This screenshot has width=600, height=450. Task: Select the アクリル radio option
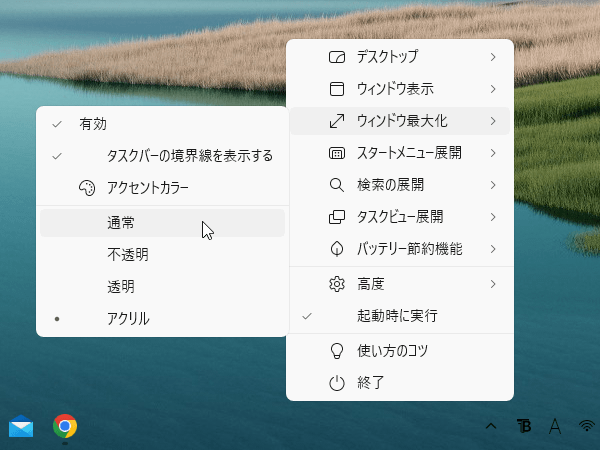coord(128,319)
